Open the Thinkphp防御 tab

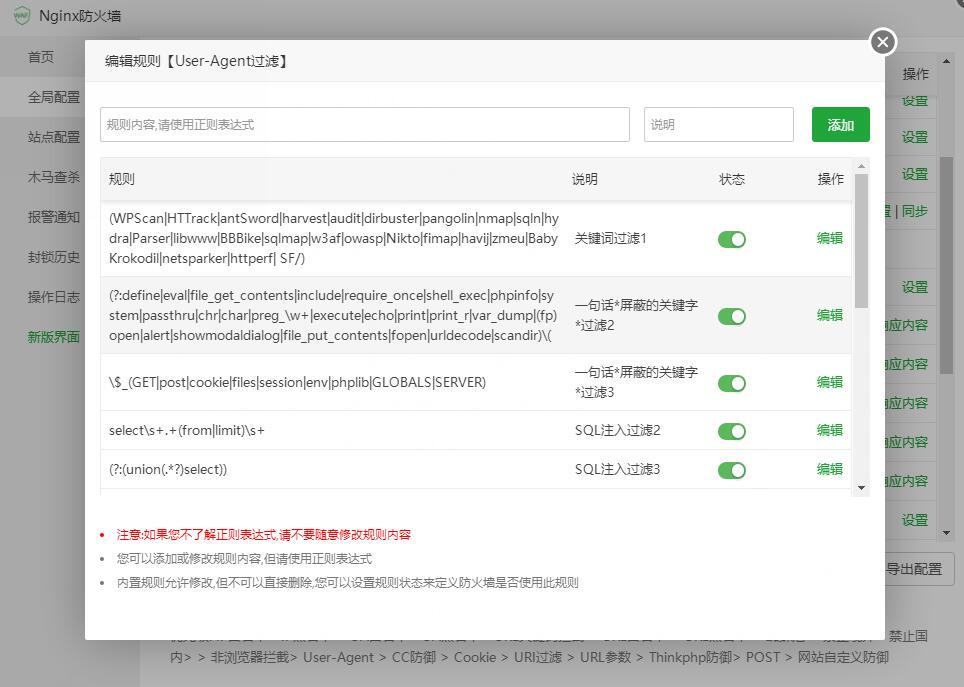point(689,658)
